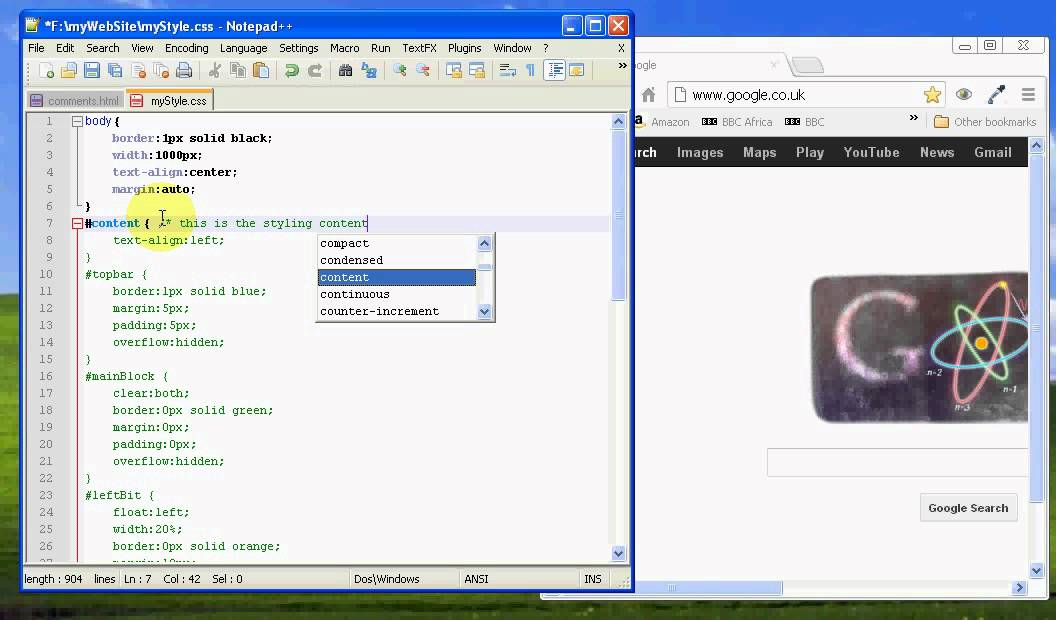
Task: Click autocomplete list scroll down arrow
Action: click(x=484, y=312)
